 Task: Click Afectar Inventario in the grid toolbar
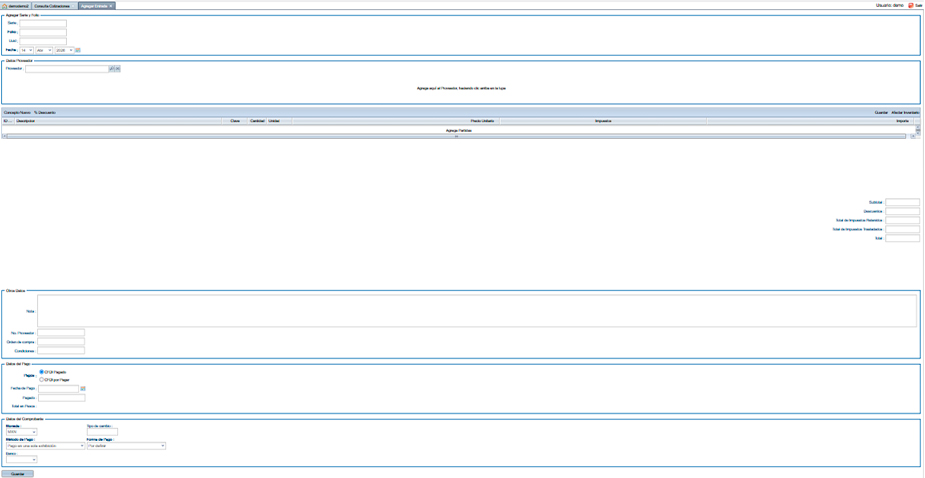coord(905,112)
